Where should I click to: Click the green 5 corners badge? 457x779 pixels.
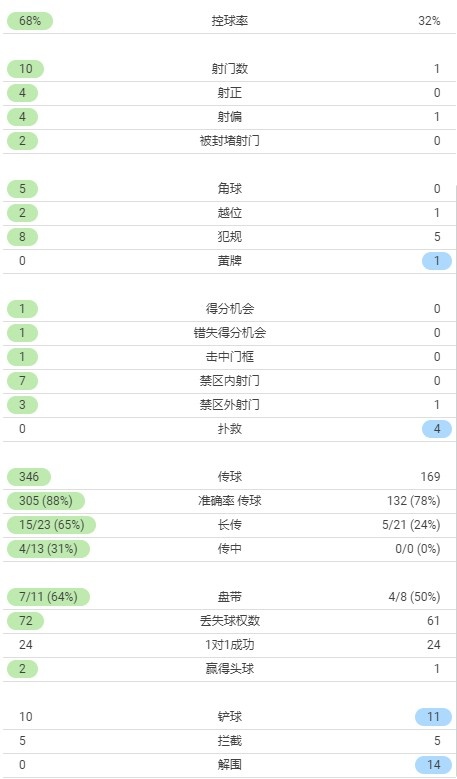point(22,189)
